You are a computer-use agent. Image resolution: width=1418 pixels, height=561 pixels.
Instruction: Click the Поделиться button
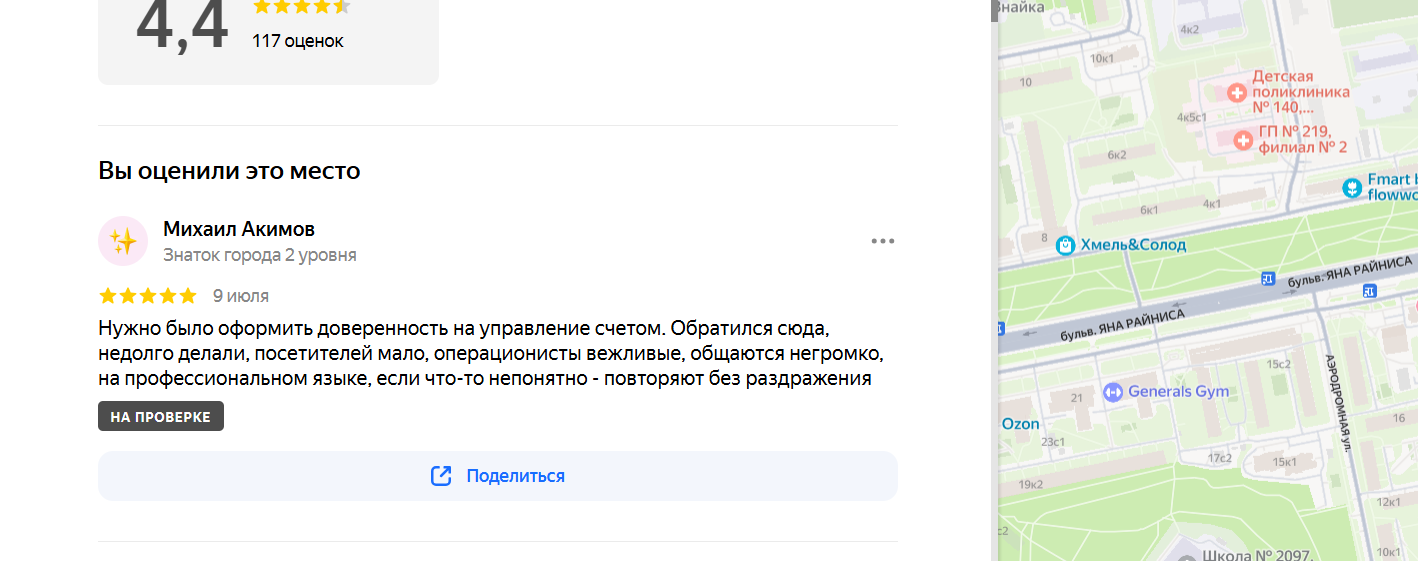[498, 476]
